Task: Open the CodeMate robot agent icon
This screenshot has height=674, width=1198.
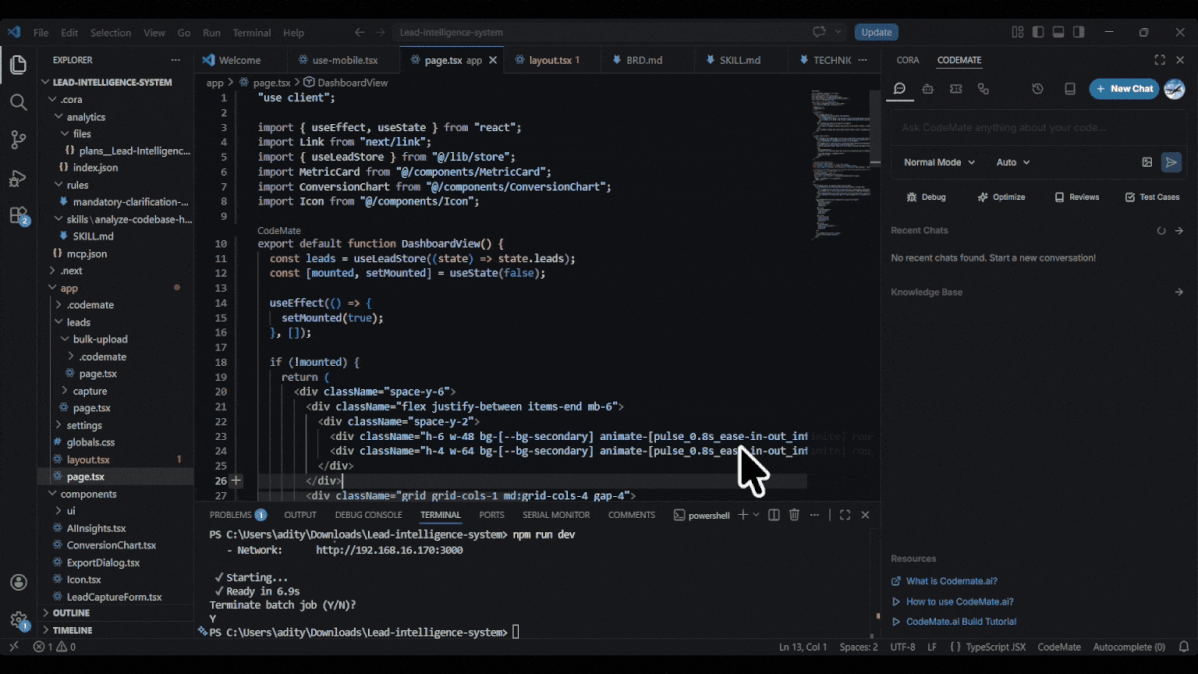Action: (928, 89)
